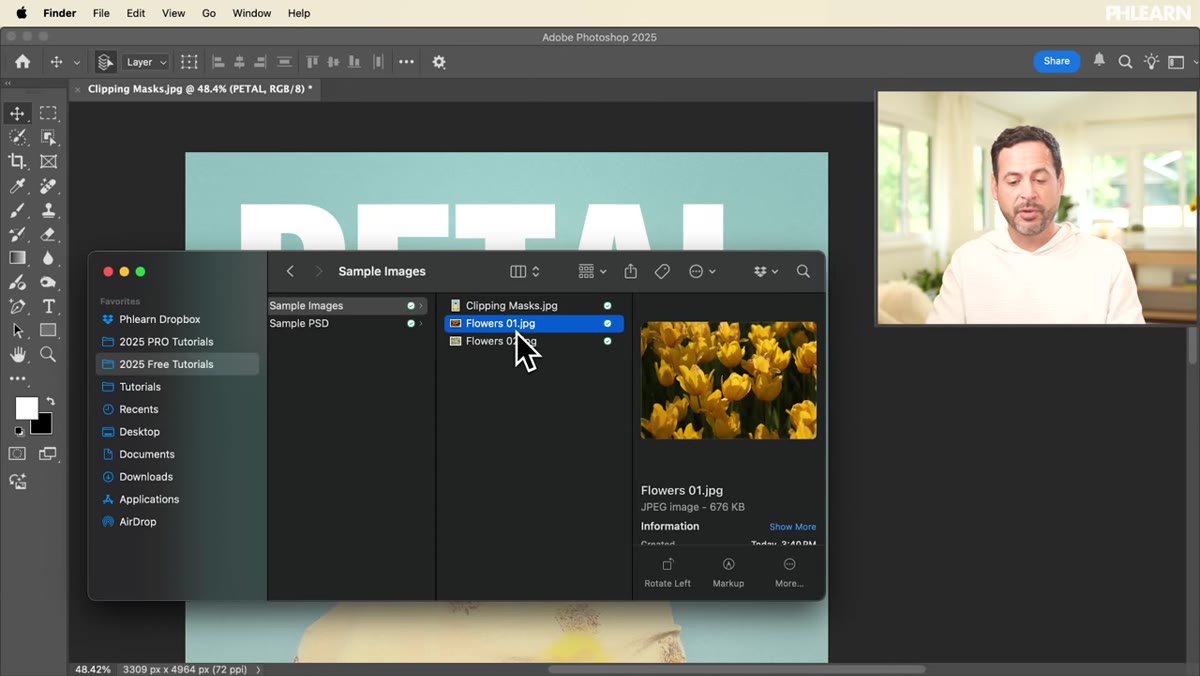Select the Path Selection tool
The height and width of the screenshot is (676, 1200).
[x=17, y=330]
